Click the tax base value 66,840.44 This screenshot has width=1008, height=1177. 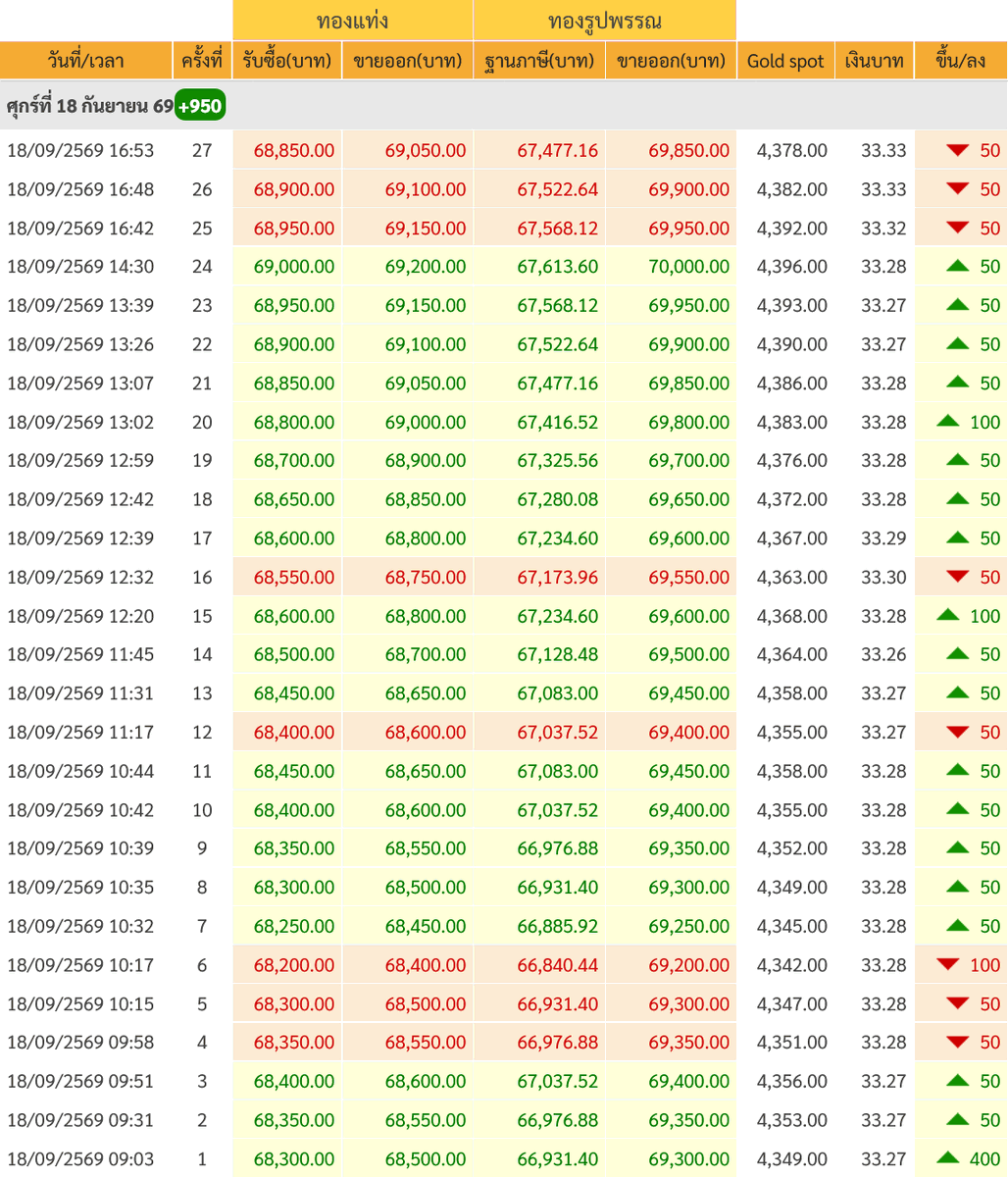(557, 965)
